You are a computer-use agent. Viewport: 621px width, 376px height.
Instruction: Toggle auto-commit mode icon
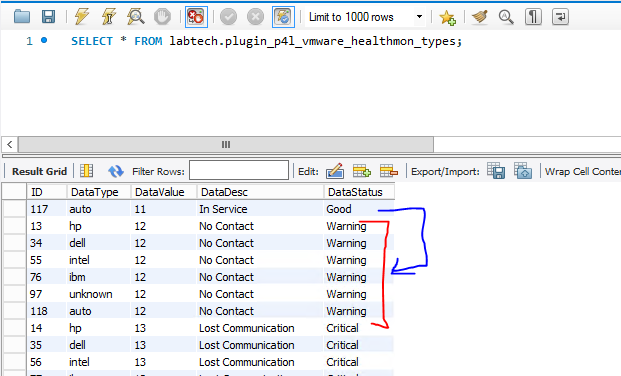(x=283, y=17)
